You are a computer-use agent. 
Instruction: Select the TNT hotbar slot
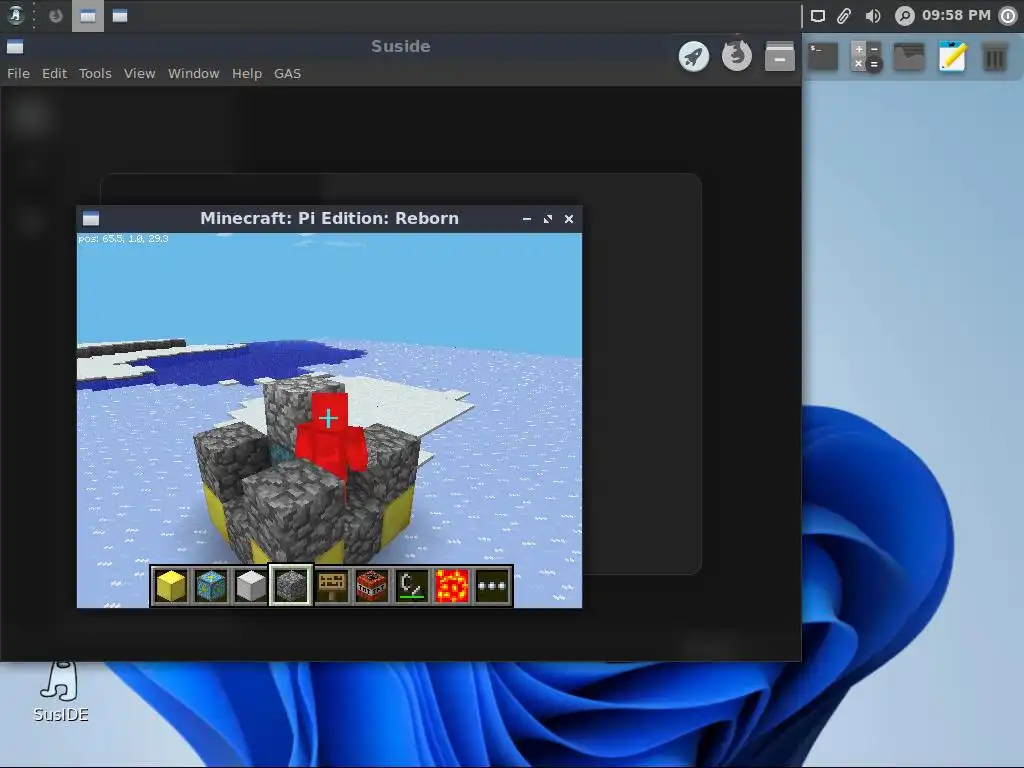point(372,586)
